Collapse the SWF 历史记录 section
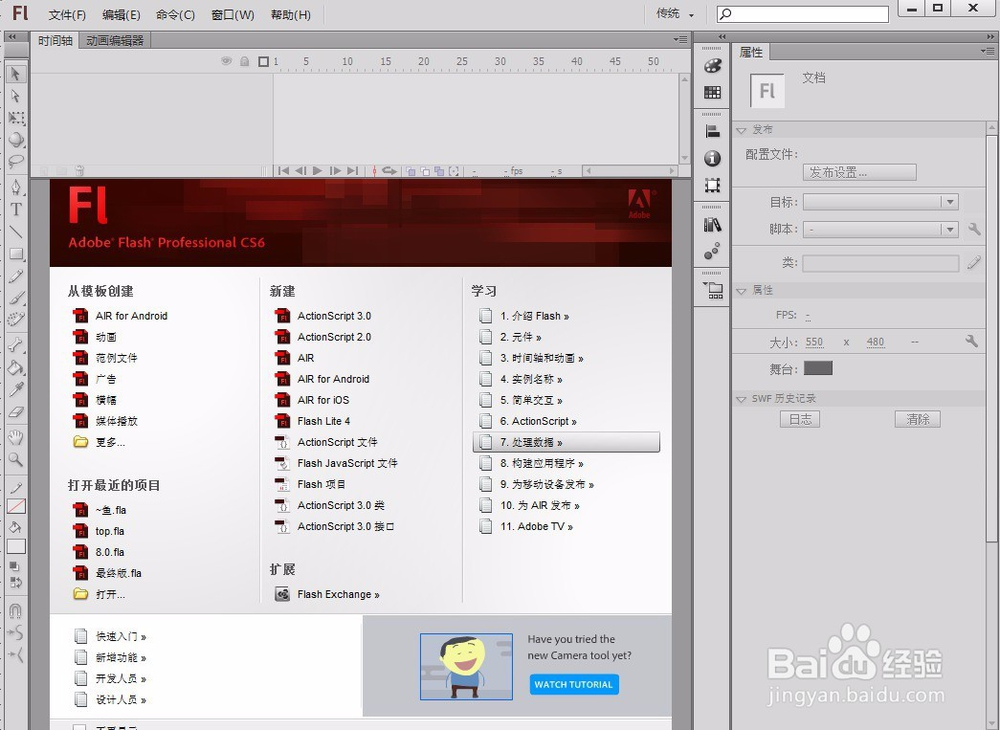This screenshot has width=1000, height=730. pyautogui.click(x=741, y=398)
